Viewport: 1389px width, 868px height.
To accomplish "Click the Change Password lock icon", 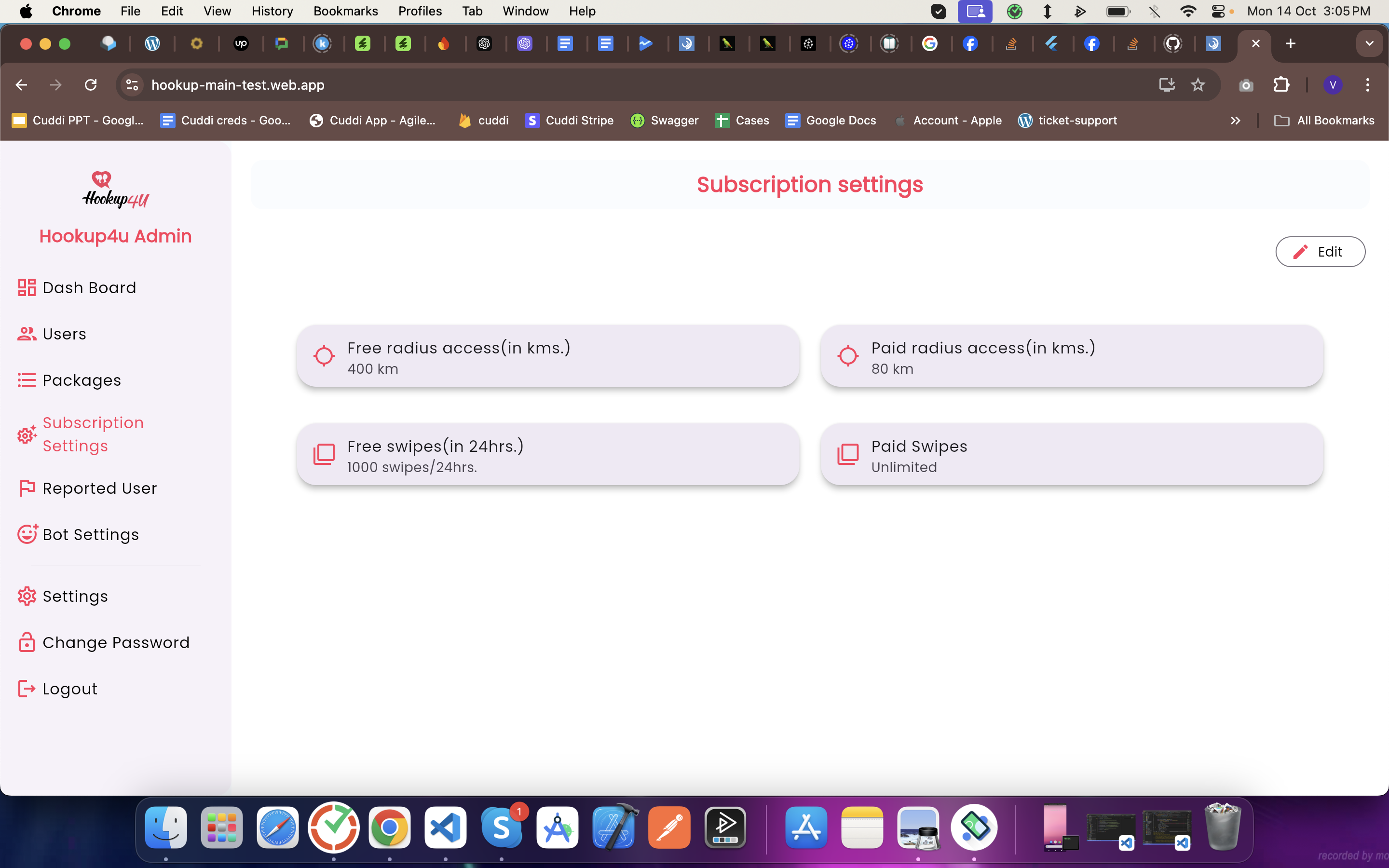I will coord(27,642).
